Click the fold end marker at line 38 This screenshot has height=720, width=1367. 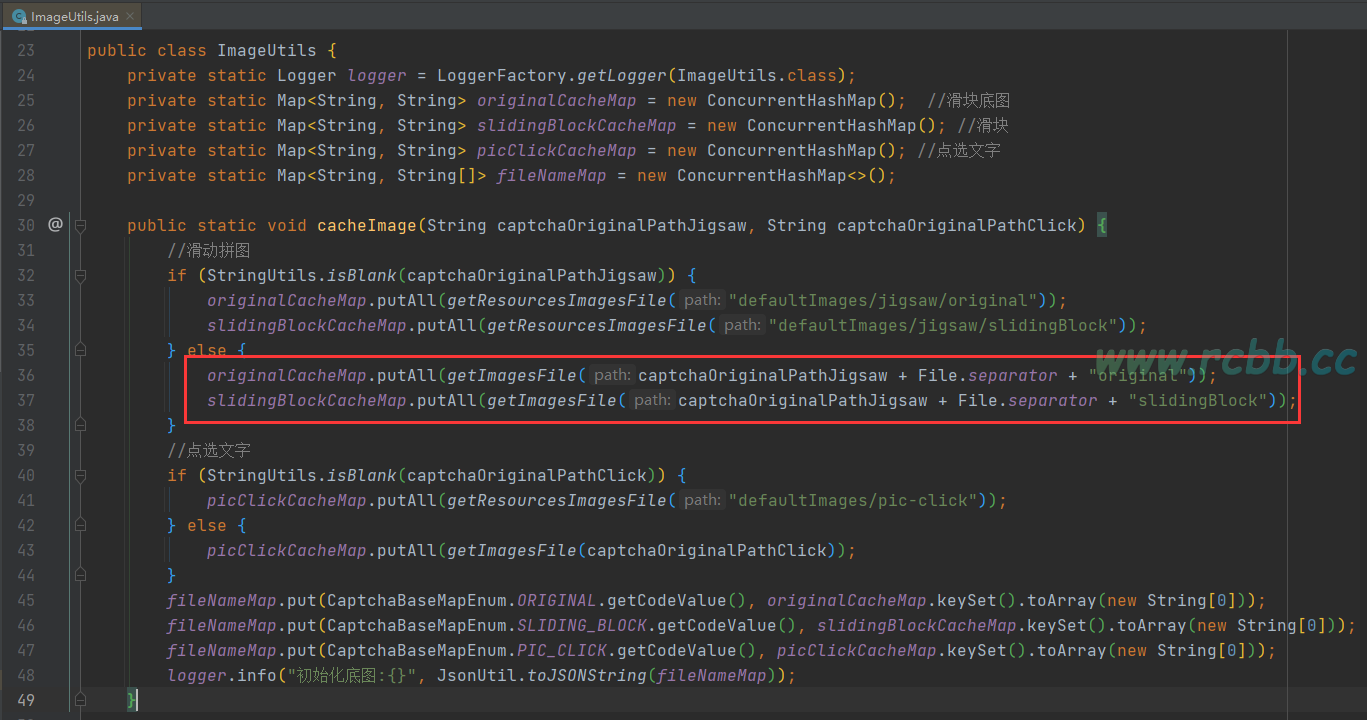click(x=79, y=425)
